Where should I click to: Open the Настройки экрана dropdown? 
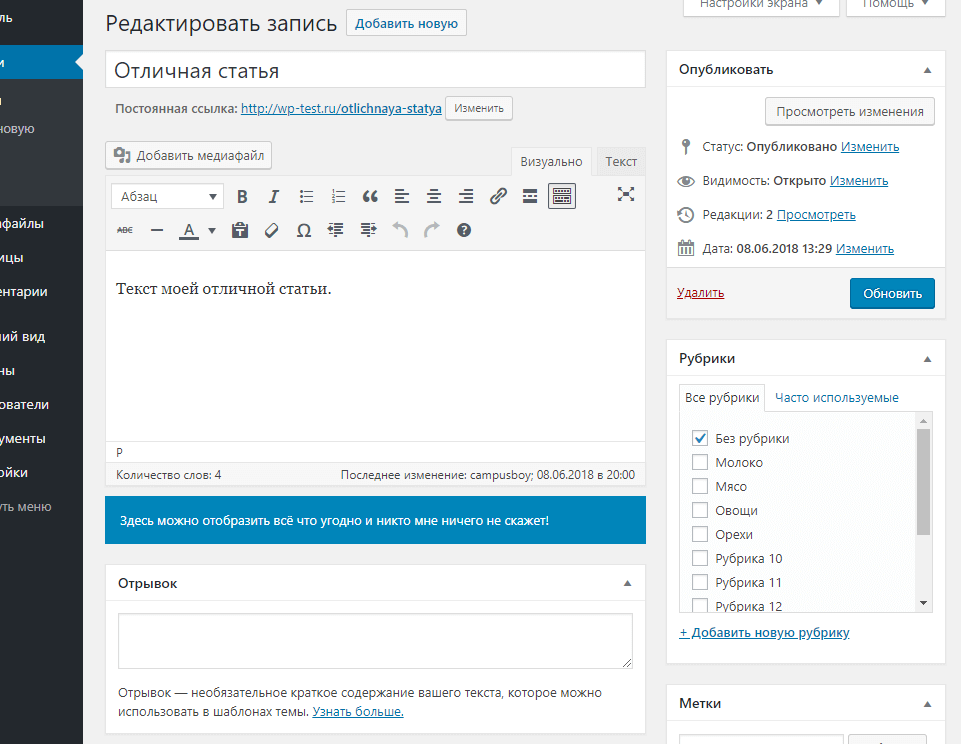click(x=761, y=5)
